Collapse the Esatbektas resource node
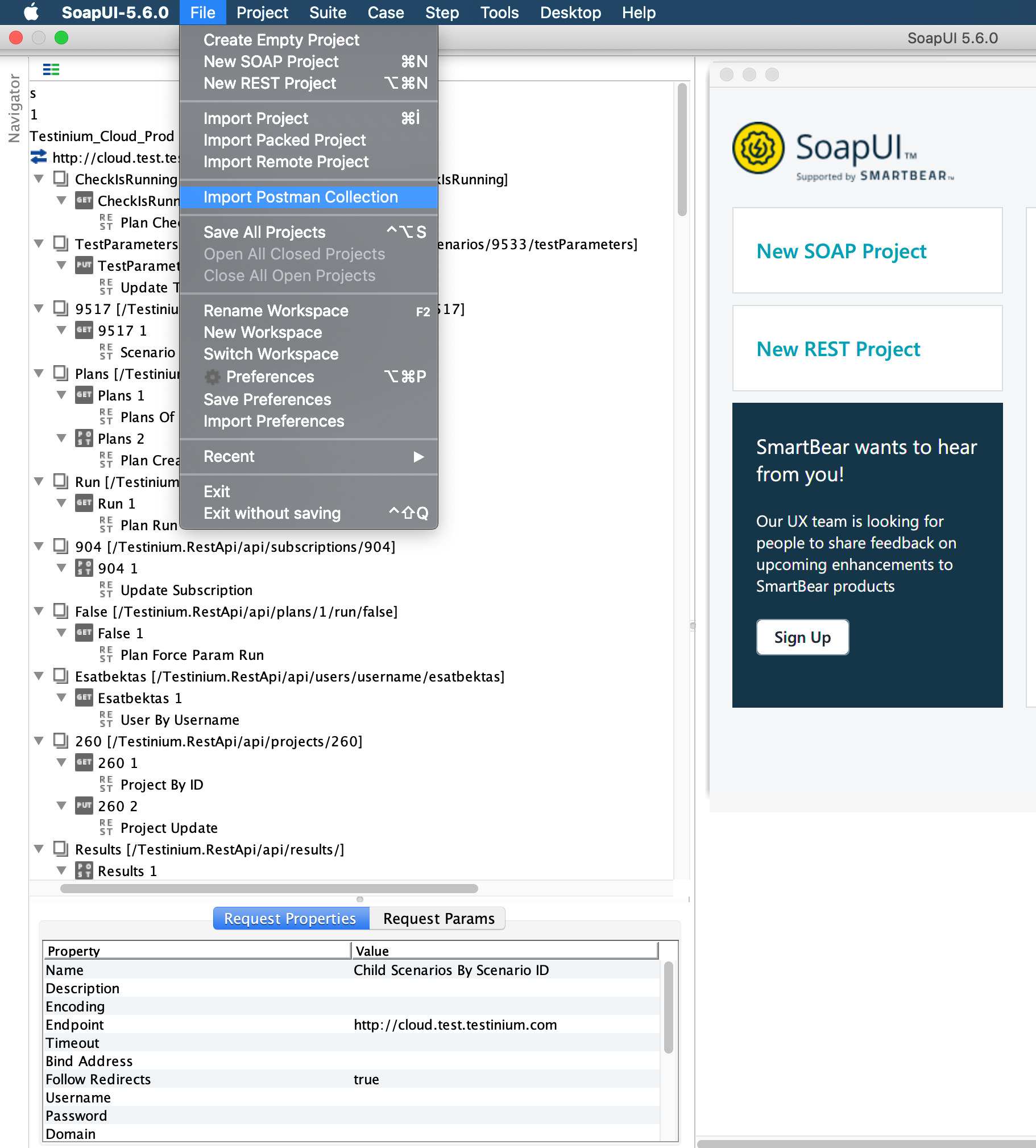Image resolution: width=1036 pixels, height=1148 pixels. tap(39, 676)
